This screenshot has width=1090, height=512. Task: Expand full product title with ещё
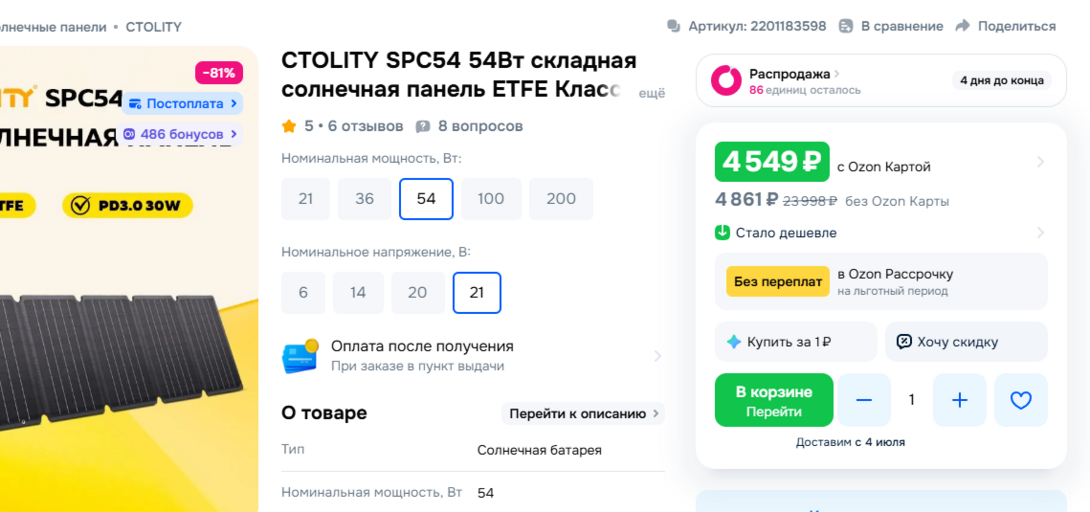[651, 93]
